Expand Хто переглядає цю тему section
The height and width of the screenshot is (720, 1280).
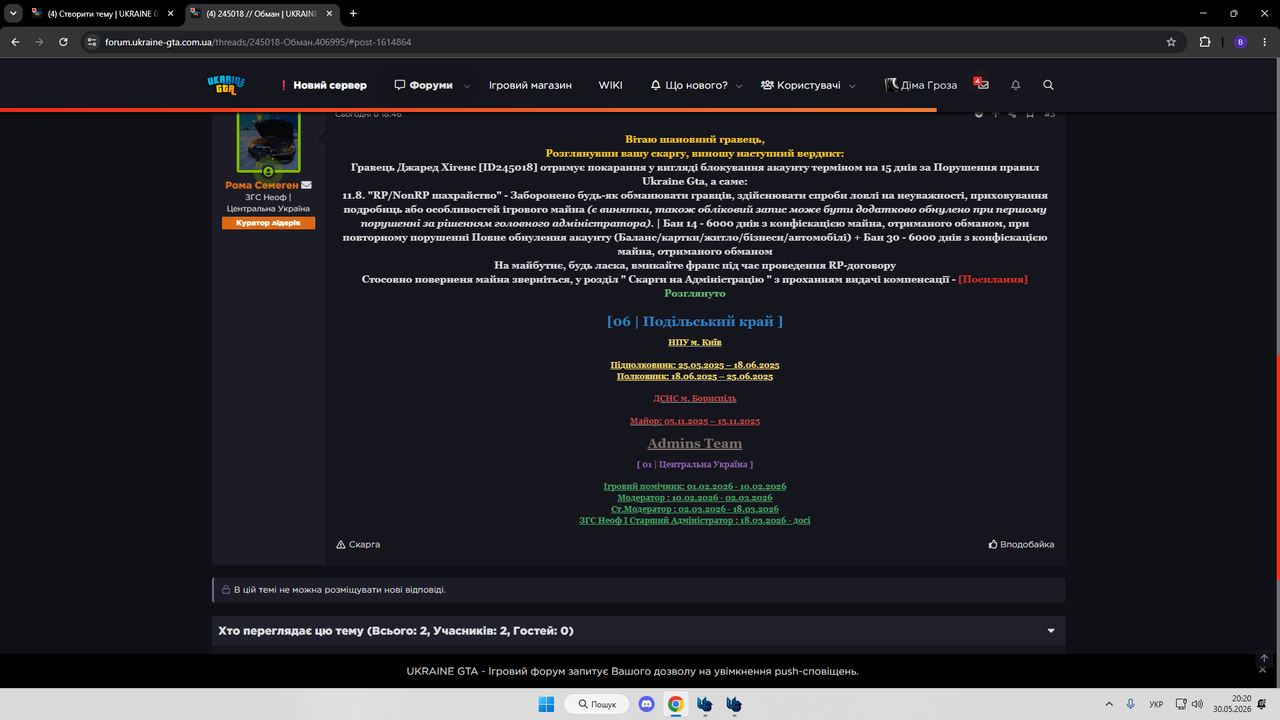click(1051, 631)
